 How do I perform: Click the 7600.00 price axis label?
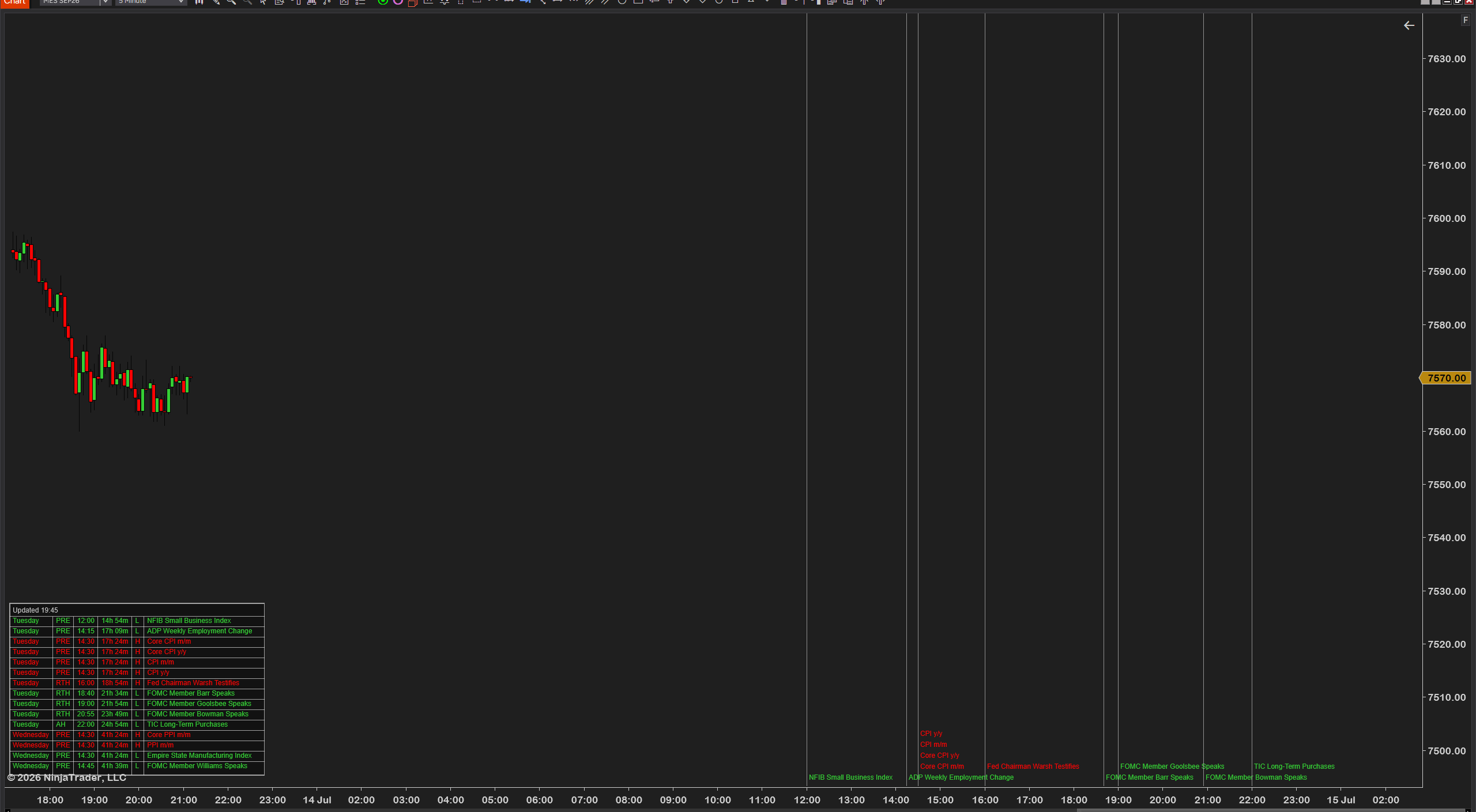[x=1447, y=218]
